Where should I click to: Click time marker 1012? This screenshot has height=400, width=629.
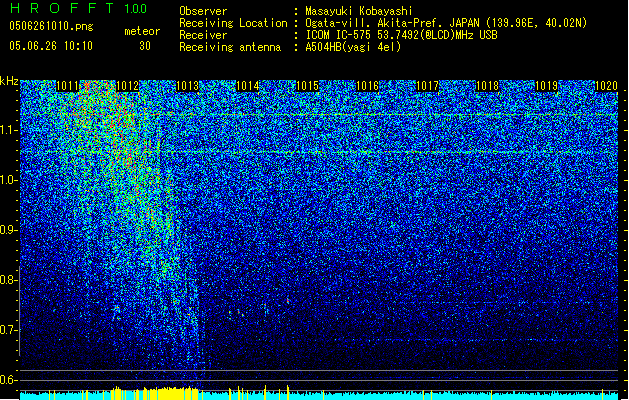(x=128, y=86)
